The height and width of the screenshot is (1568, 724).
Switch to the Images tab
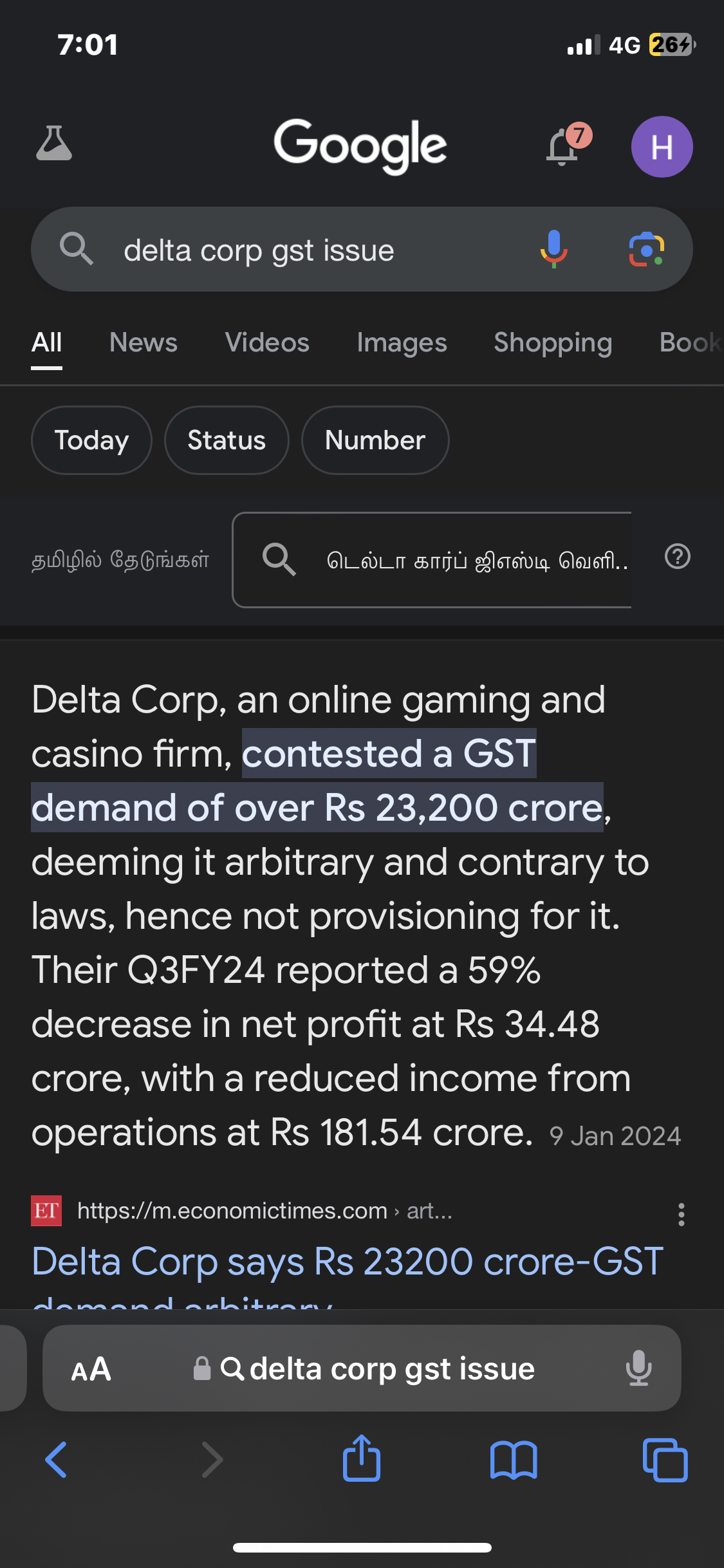[x=402, y=343]
